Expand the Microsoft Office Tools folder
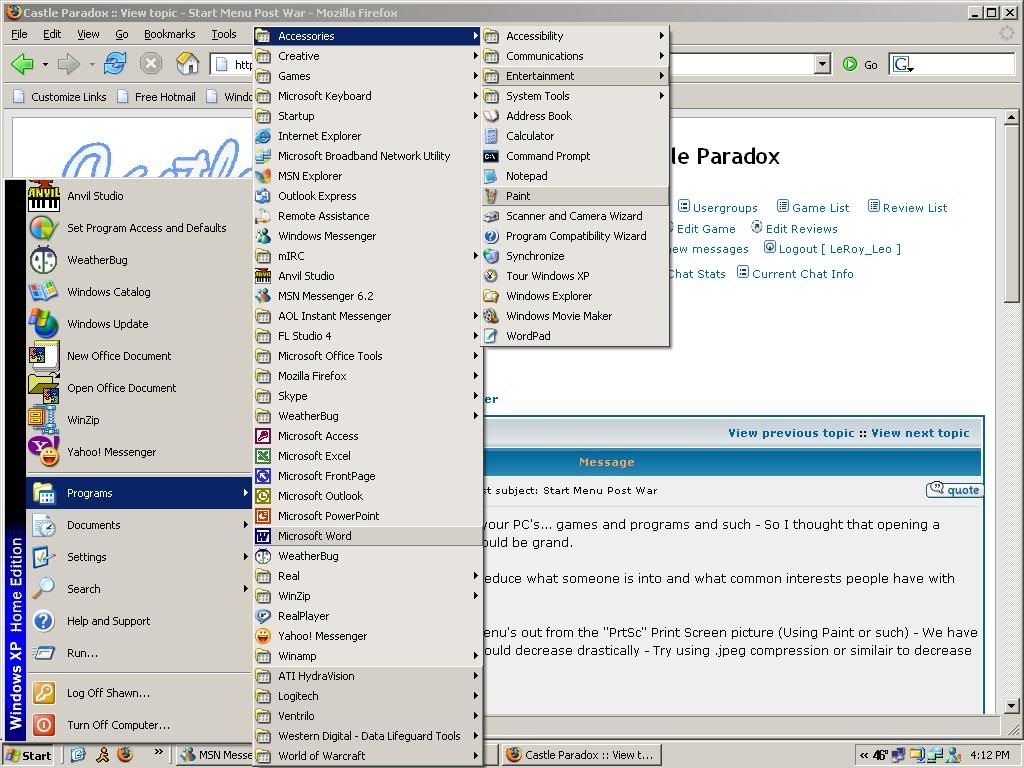 pyautogui.click(x=368, y=356)
